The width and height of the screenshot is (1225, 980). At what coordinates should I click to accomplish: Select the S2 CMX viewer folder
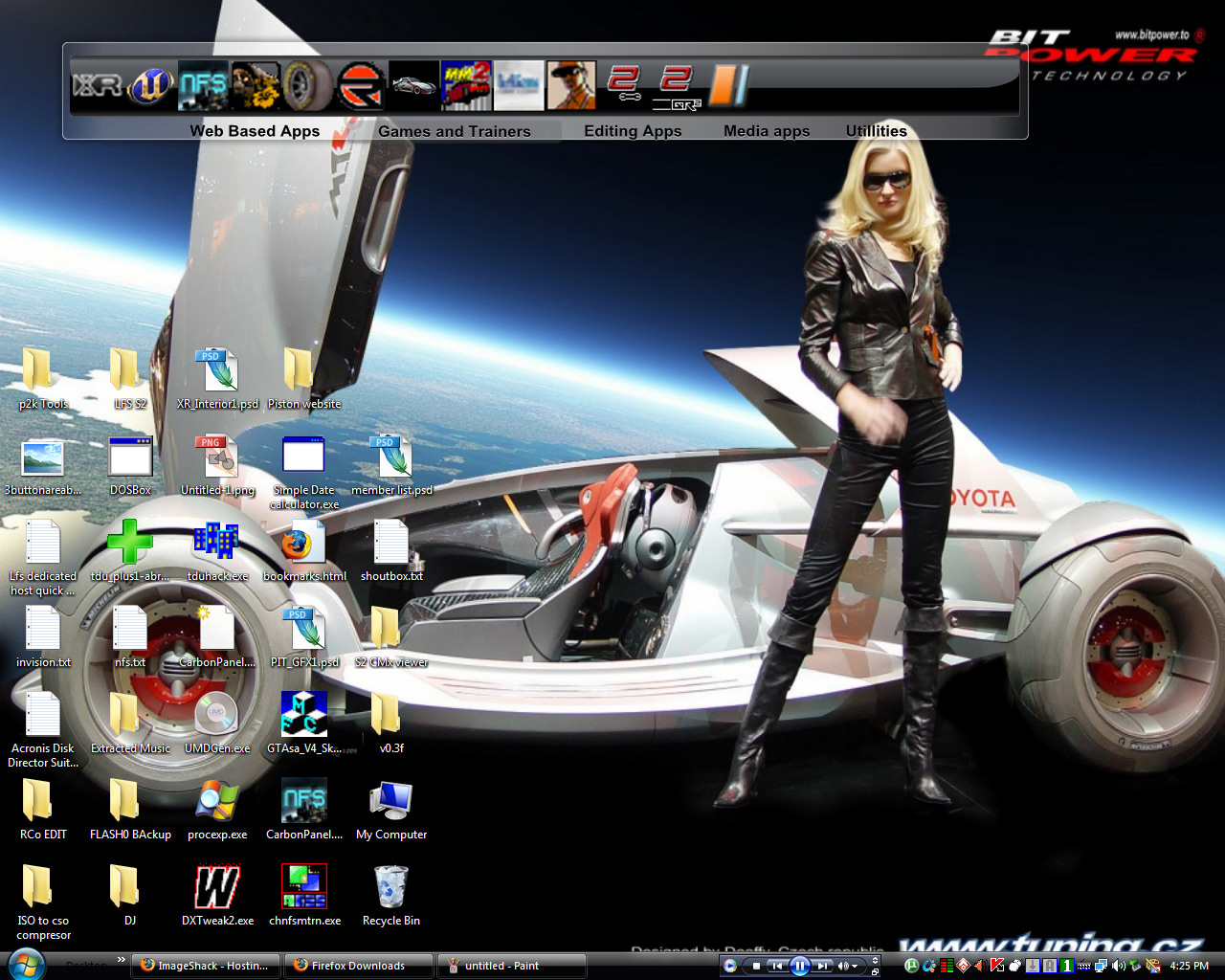pos(391,637)
